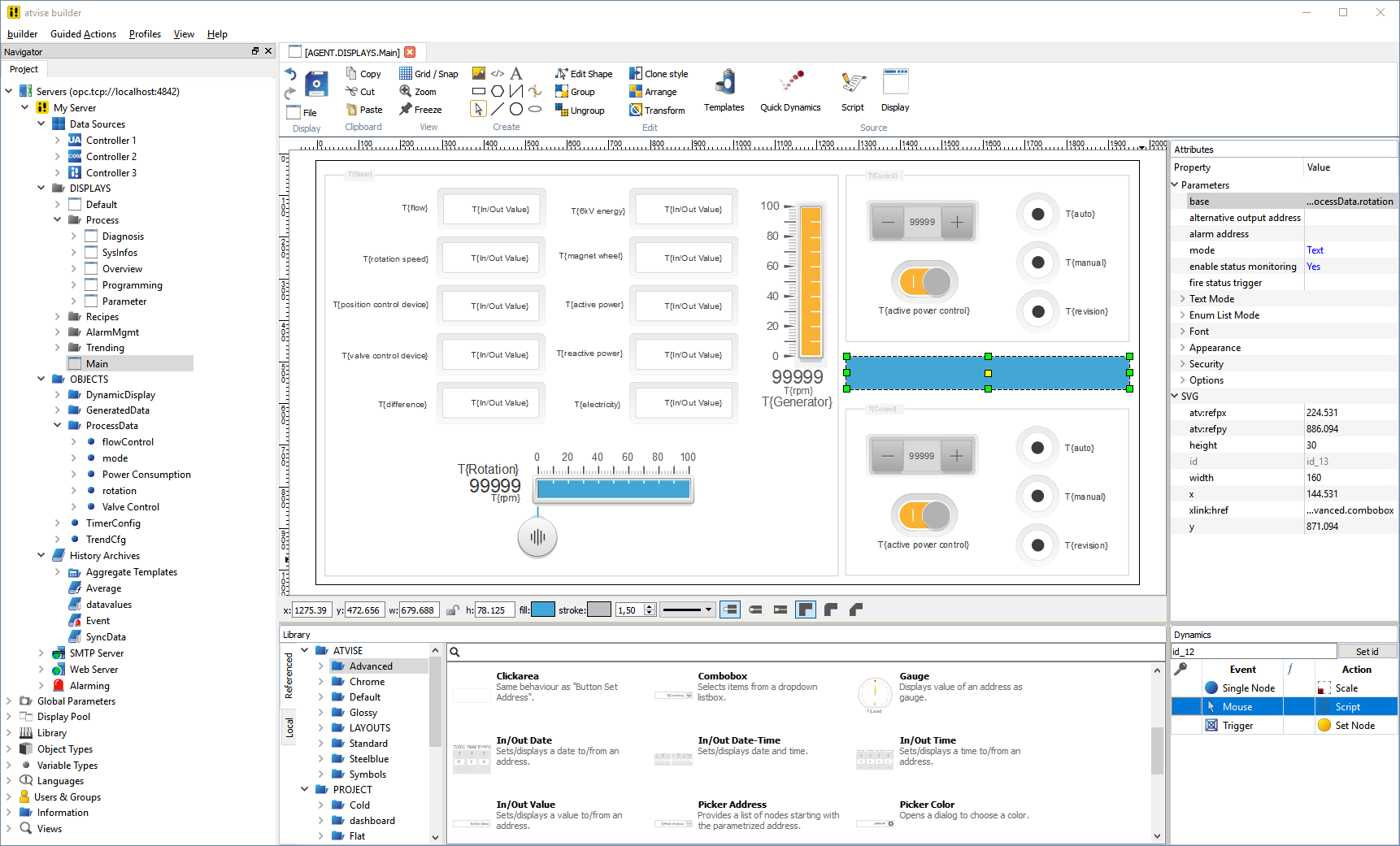This screenshot has width=1400, height=846.
Task: Open Quick Dynamics
Action: 790,90
